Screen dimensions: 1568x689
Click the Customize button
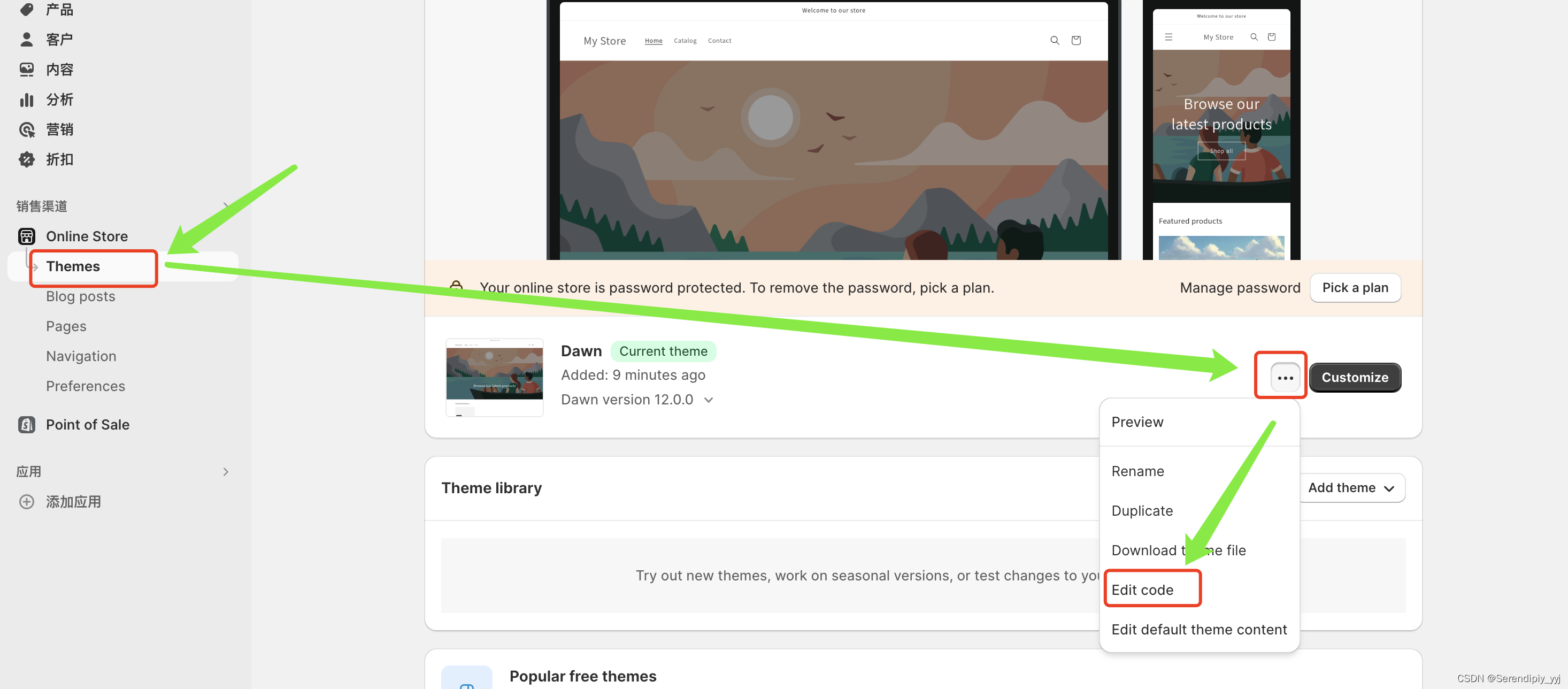1354,377
